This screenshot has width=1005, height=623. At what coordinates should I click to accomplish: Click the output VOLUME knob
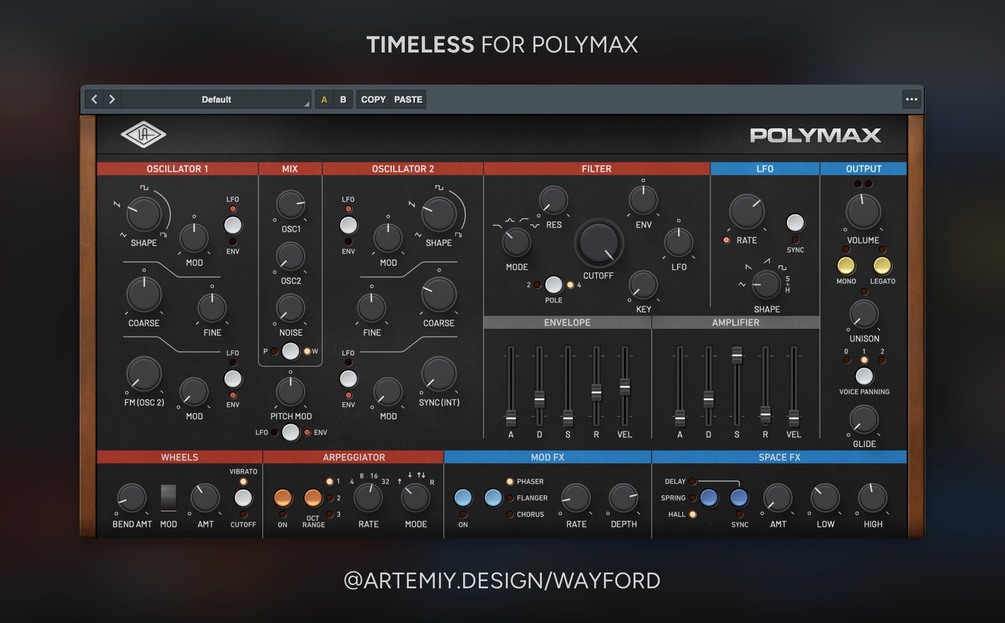click(x=863, y=212)
